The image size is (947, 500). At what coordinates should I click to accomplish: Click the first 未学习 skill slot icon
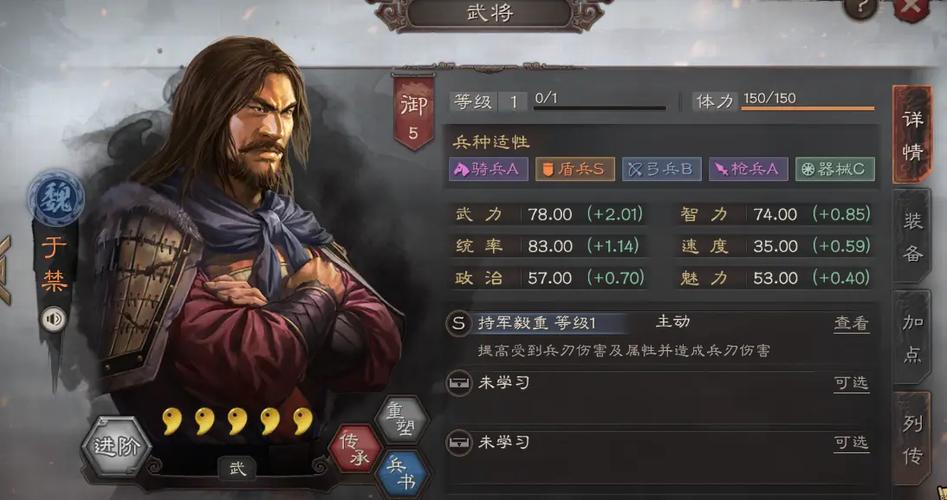click(458, 383)
